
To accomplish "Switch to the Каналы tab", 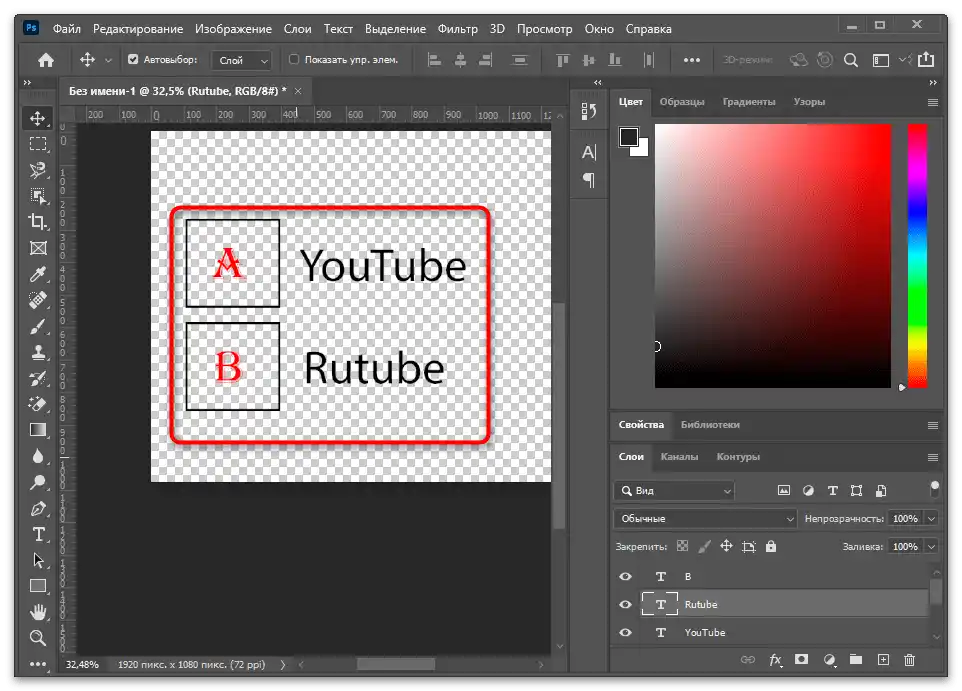I will click(x=679, y=457).
